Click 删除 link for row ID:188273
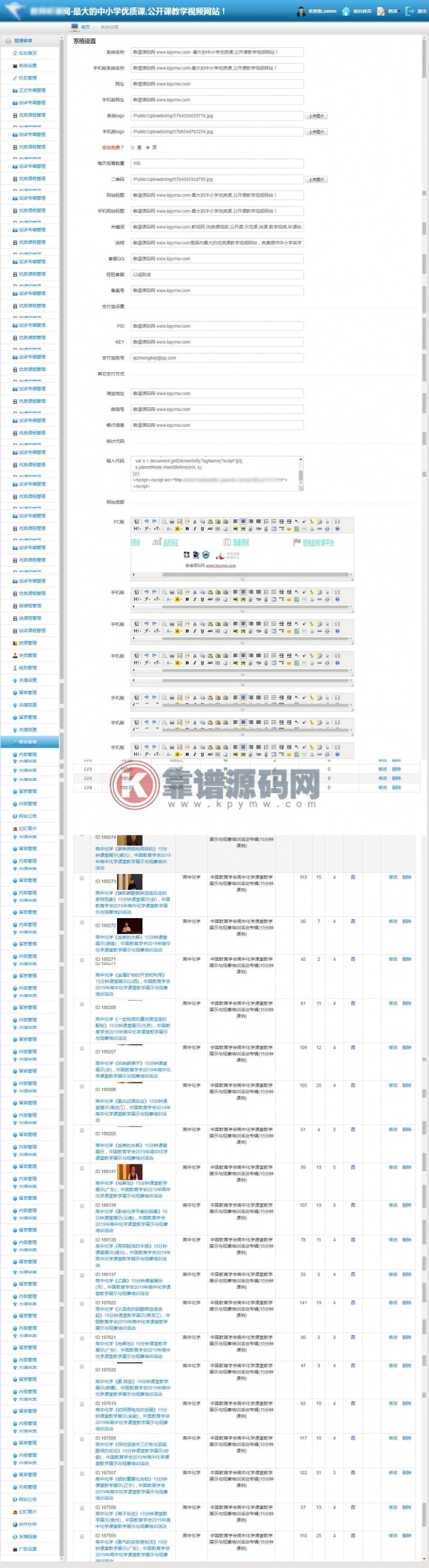The width and height of the screenshot is (429, 1568). 407,878
